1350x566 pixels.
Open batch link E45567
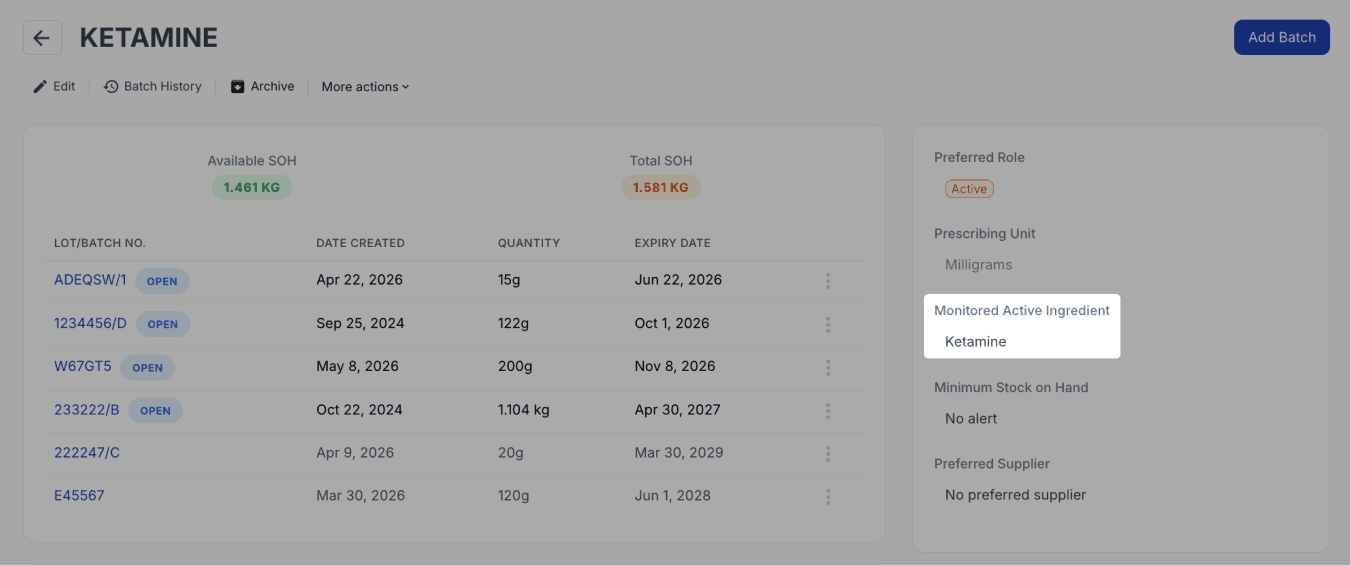coord(79,495)
